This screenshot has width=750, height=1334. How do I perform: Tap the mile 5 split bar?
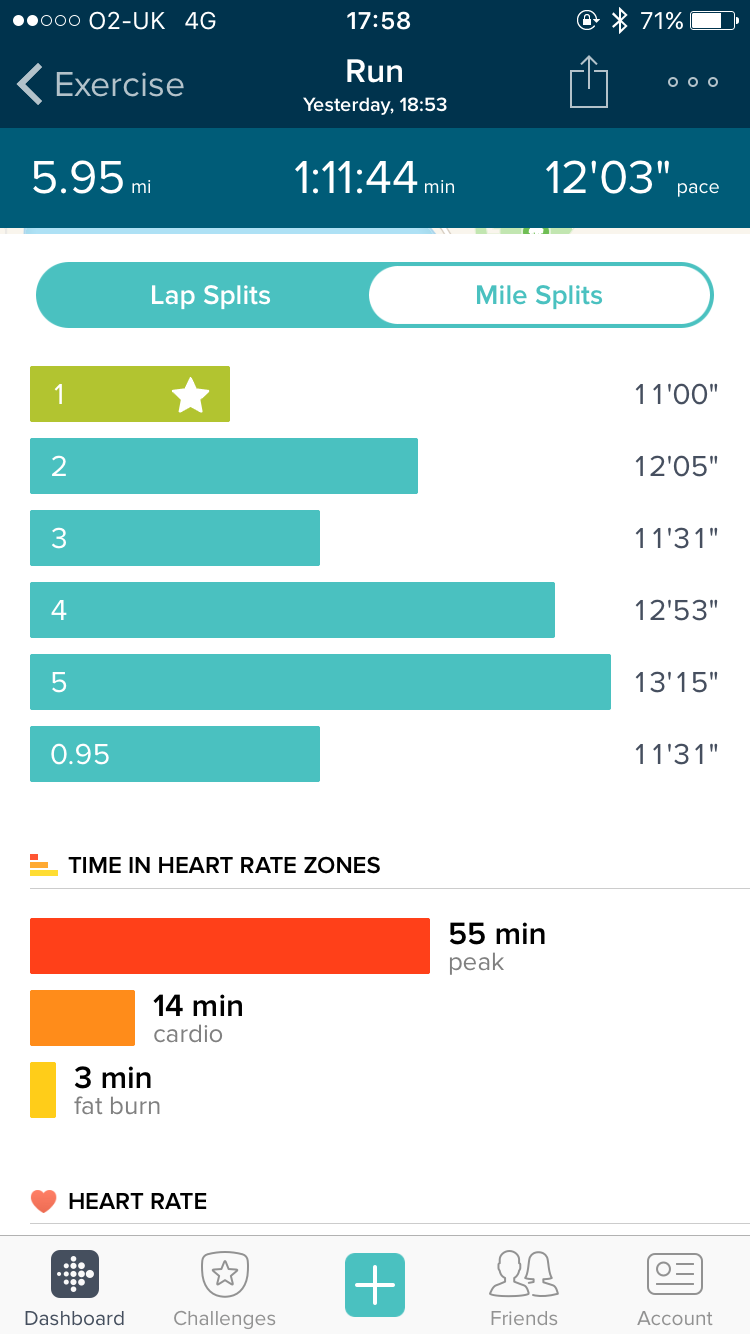pos(320,682)
